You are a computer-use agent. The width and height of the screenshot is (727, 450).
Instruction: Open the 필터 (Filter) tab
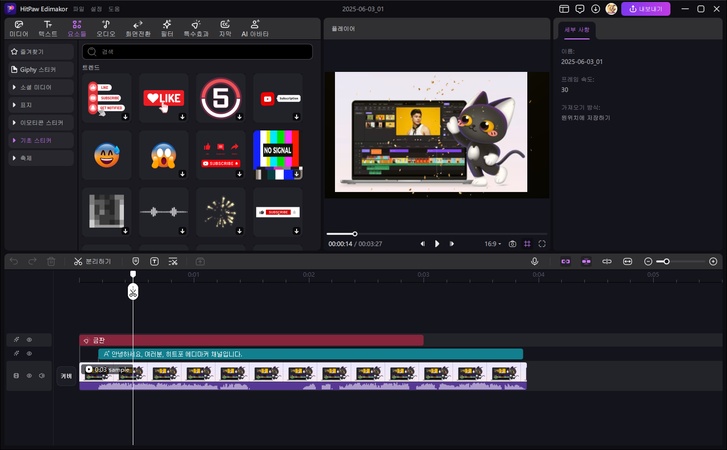[167, 29]
